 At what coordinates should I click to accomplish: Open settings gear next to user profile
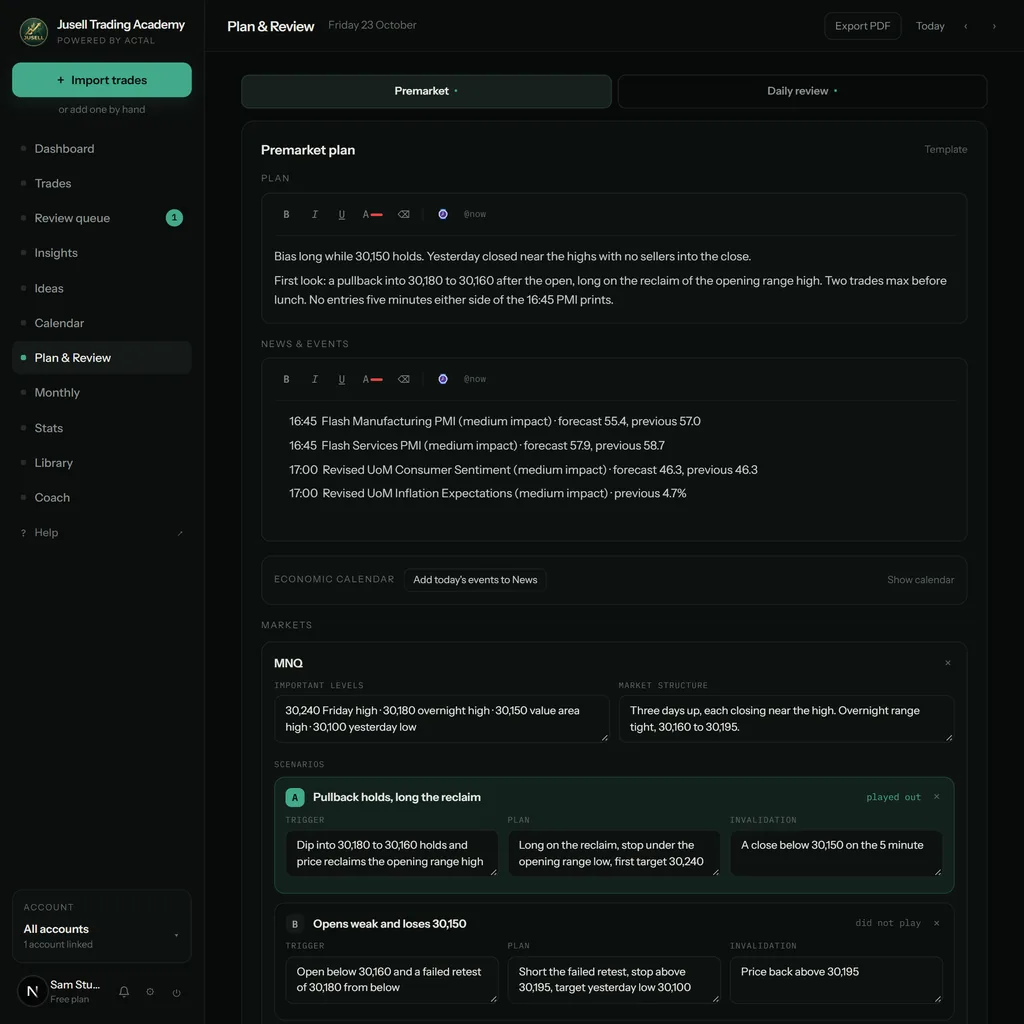(x=150, y=991)
